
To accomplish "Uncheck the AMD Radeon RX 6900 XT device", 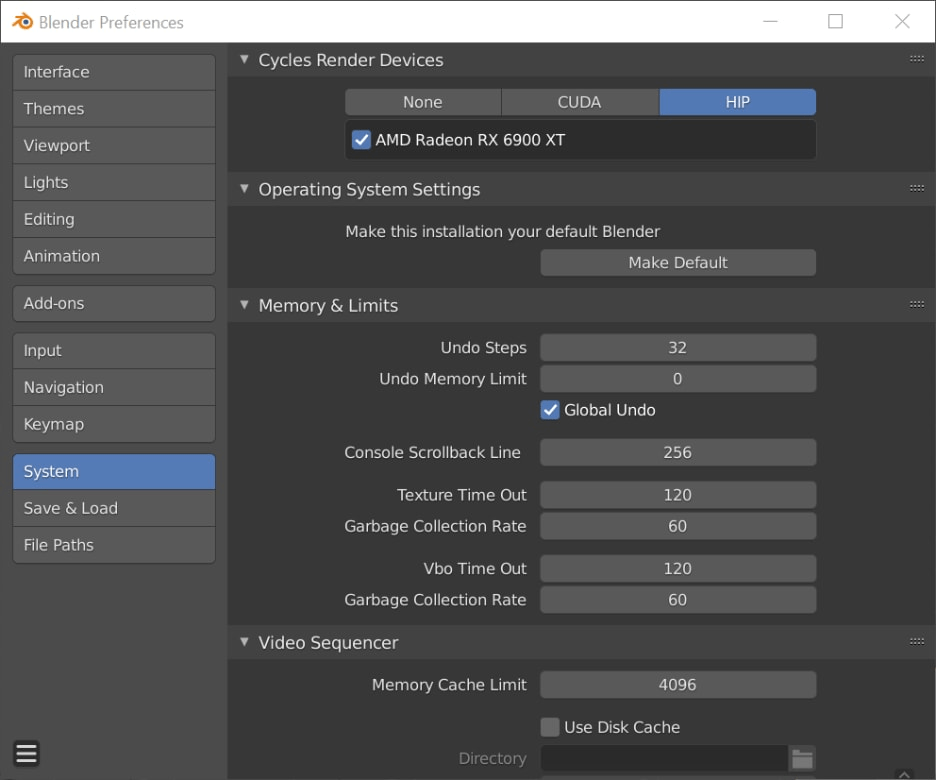I will tap(361, 140).
